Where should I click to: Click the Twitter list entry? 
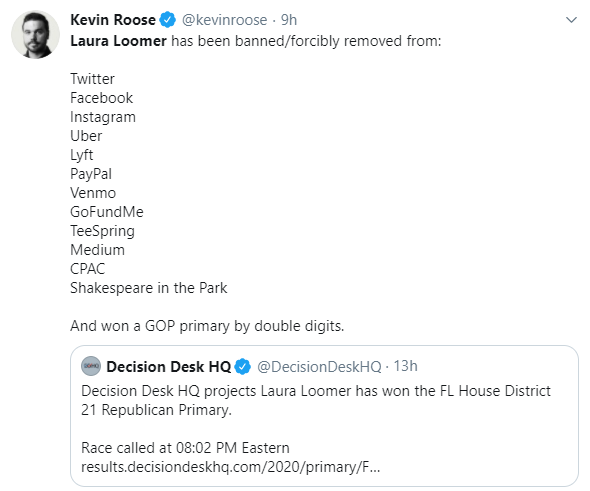pyautogui.click(x=93, y=79)
